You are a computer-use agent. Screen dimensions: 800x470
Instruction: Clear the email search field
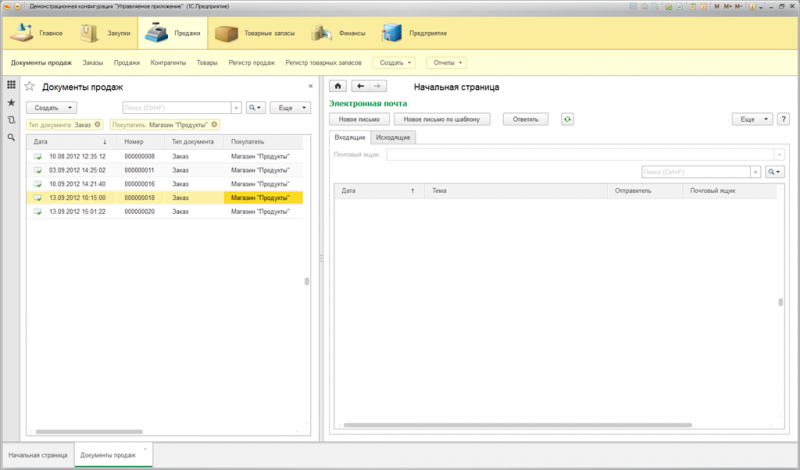(756, 172)
